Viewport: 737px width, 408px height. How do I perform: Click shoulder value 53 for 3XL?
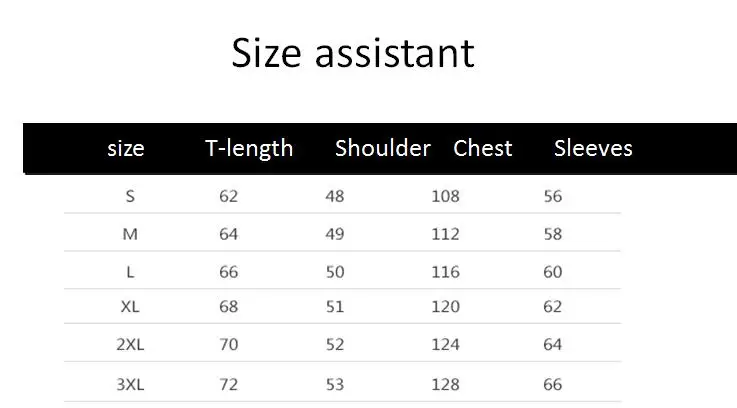[335, 384]
